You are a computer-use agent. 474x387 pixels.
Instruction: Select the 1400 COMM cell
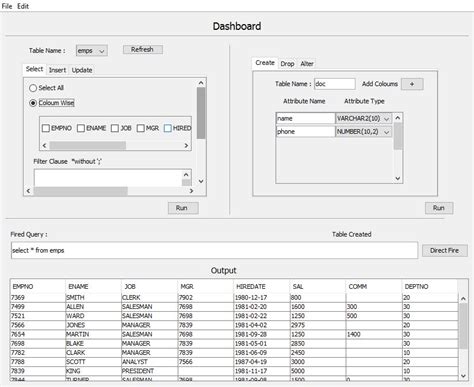[x=374, y=334]
